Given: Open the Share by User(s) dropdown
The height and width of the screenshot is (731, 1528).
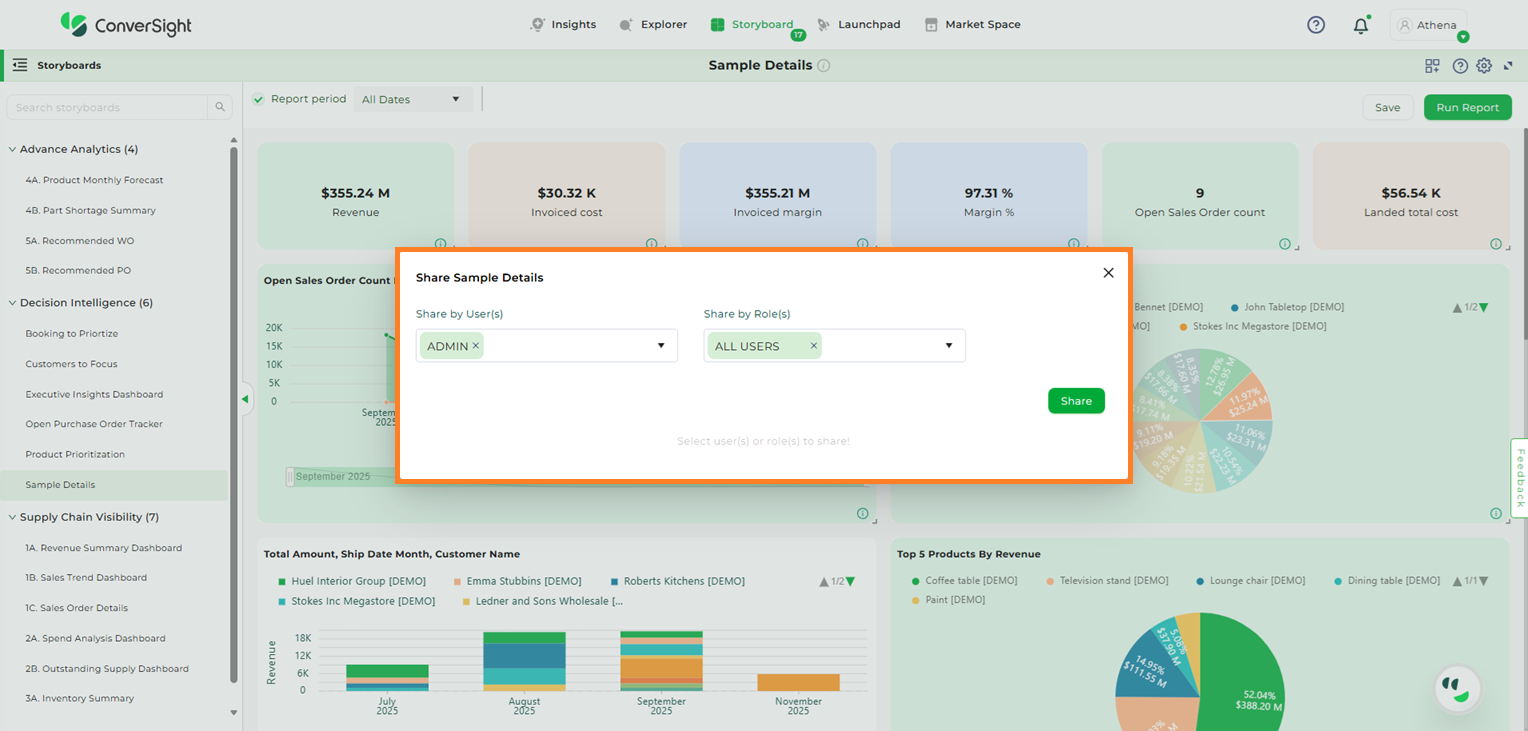Looking at the screenshot, I should pyautogui.click(x=661, y=346).
